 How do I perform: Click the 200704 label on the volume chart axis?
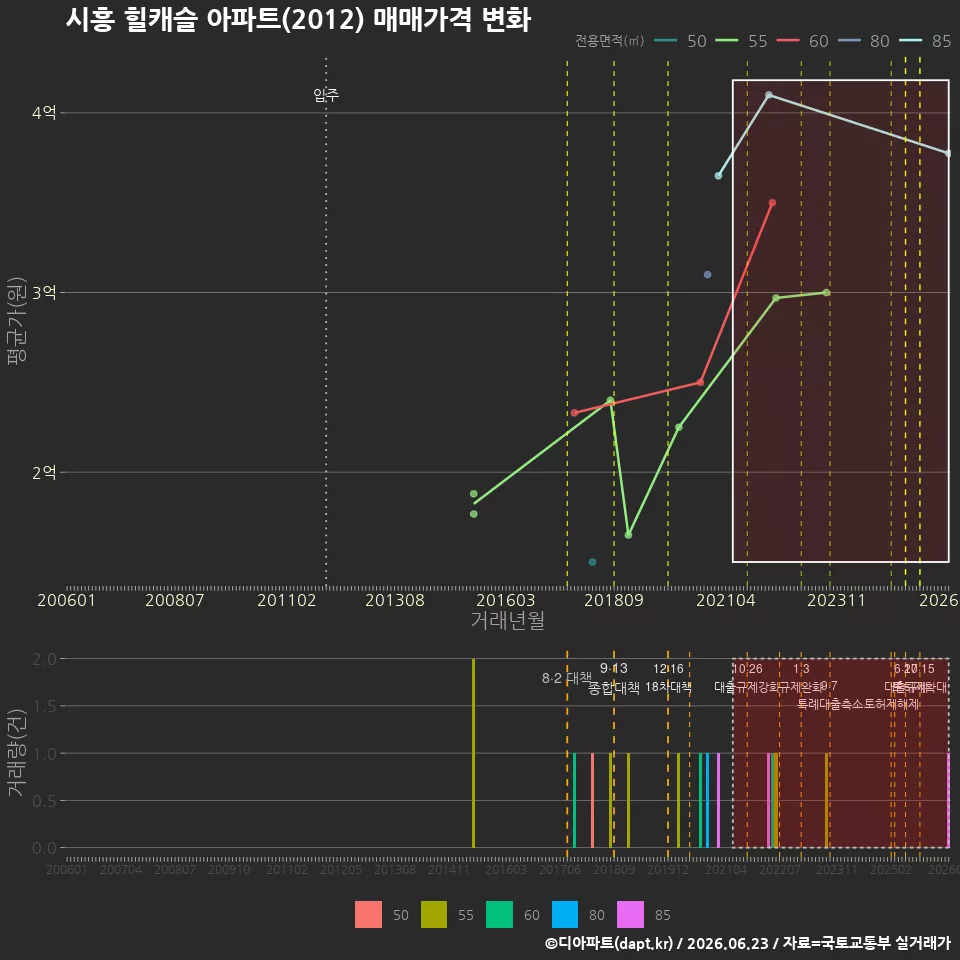[x=121, y=869]
